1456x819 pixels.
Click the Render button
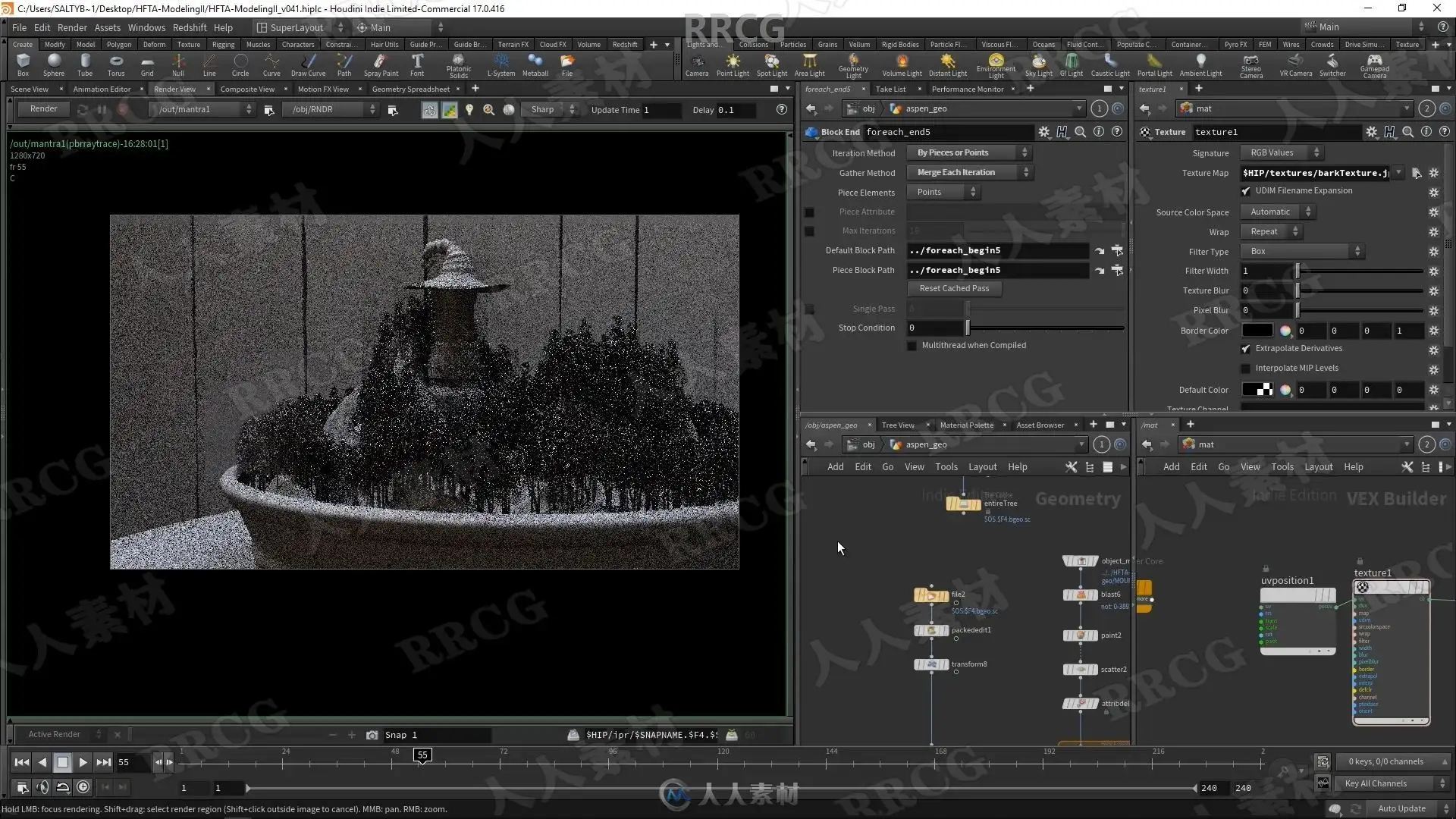[43, 109]
